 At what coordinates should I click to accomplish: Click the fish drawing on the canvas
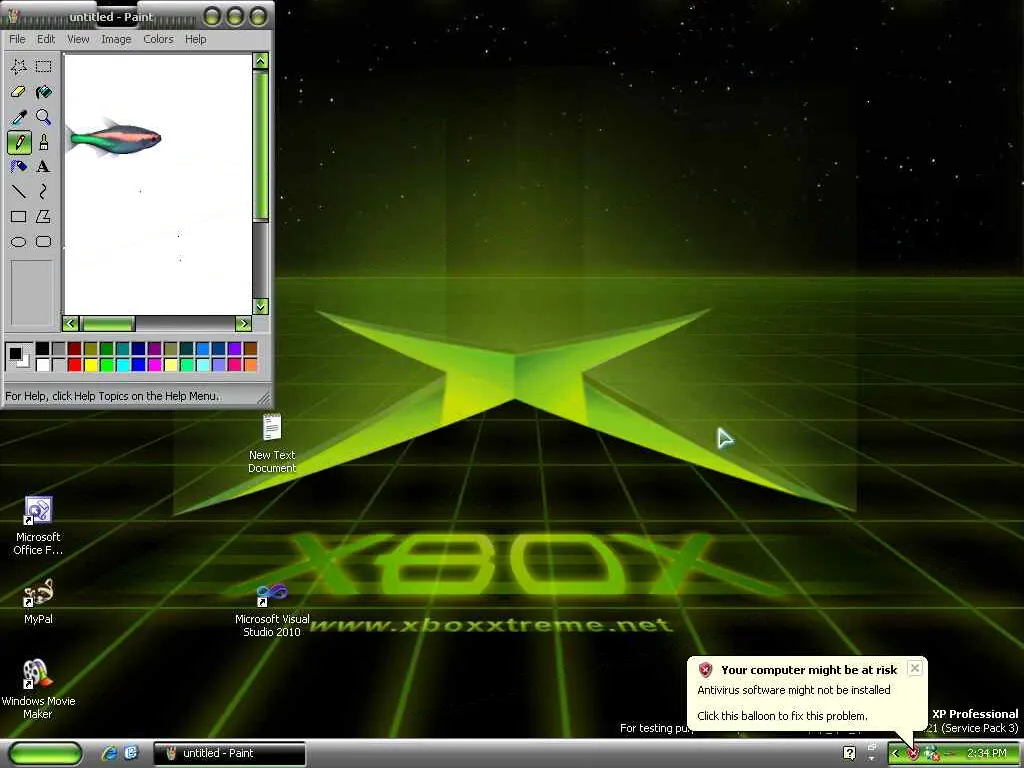pos(114,138)
